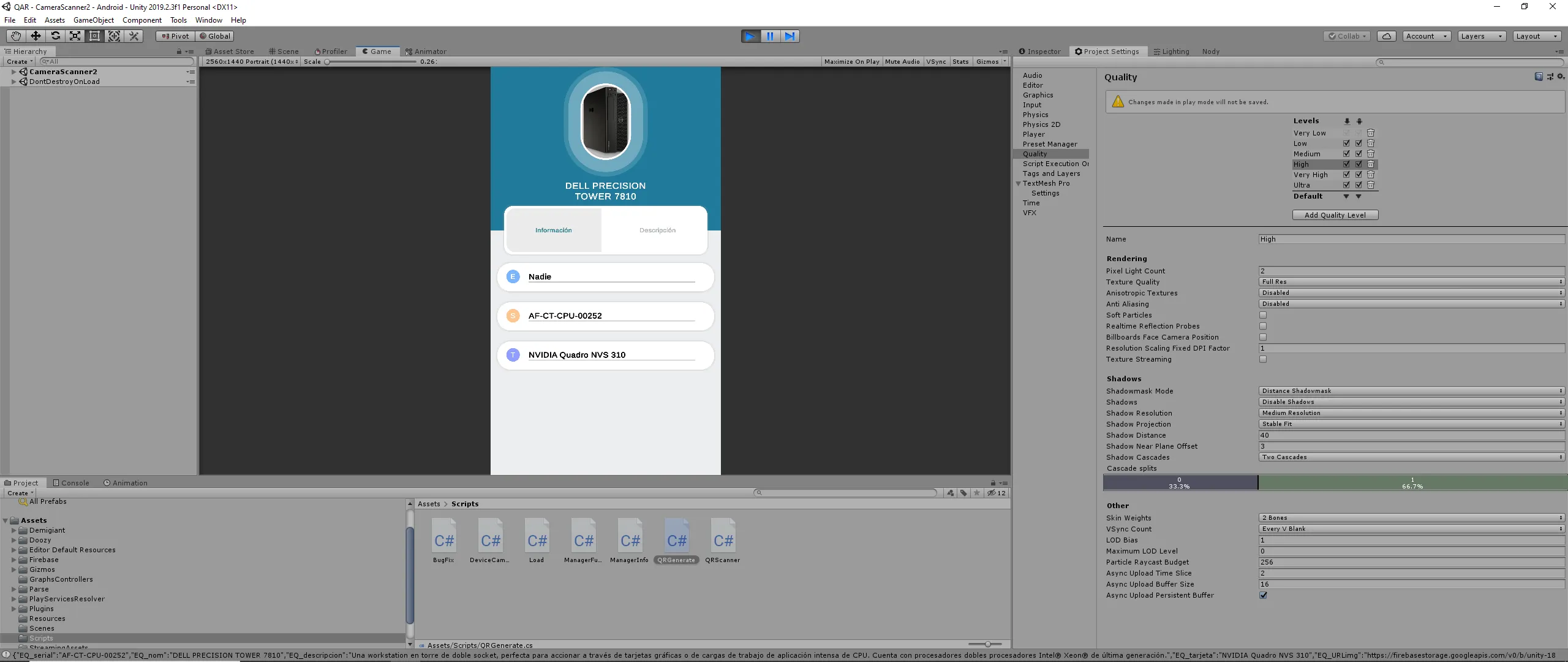Screen dimensions: 1568x662
Task: Open the Shadow Cascades dropdown
Action: coord(1412,457)
